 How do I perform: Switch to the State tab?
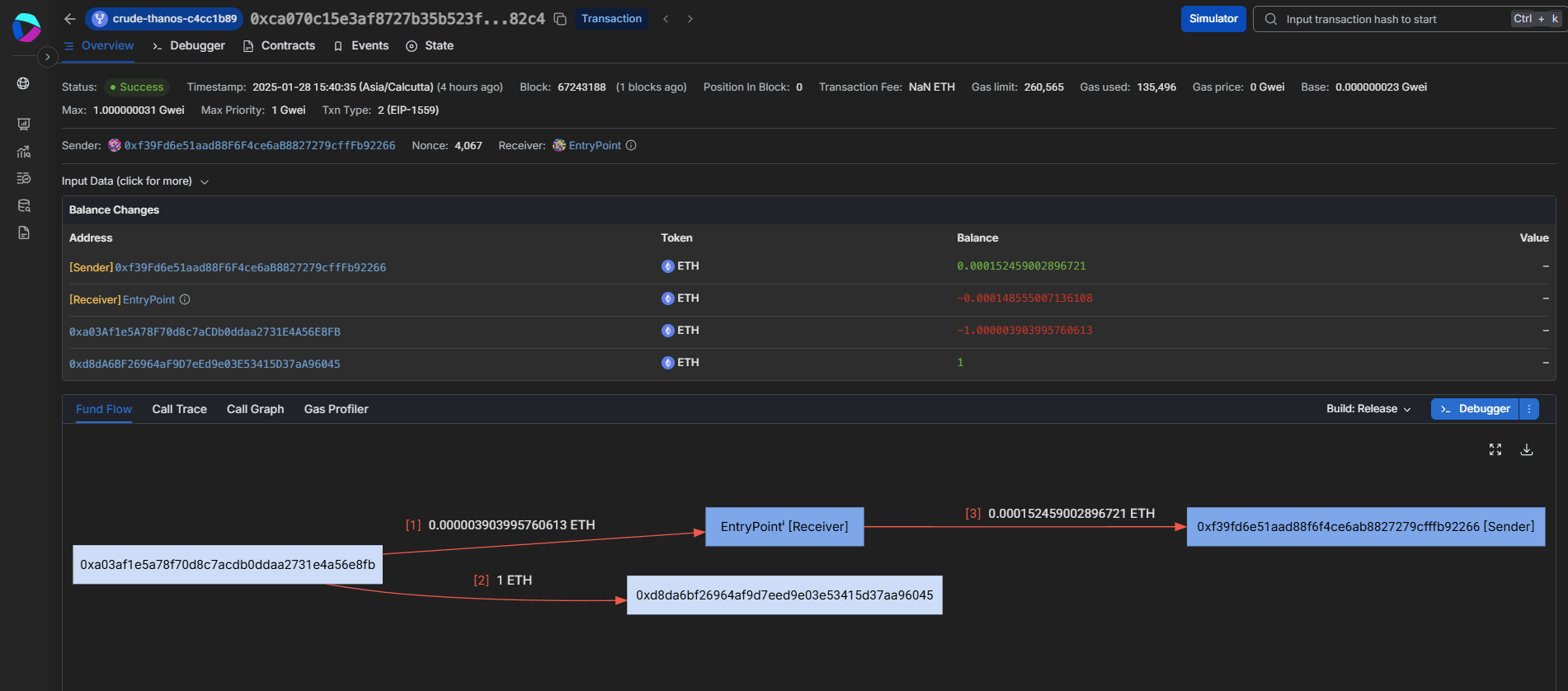(430, 46)
